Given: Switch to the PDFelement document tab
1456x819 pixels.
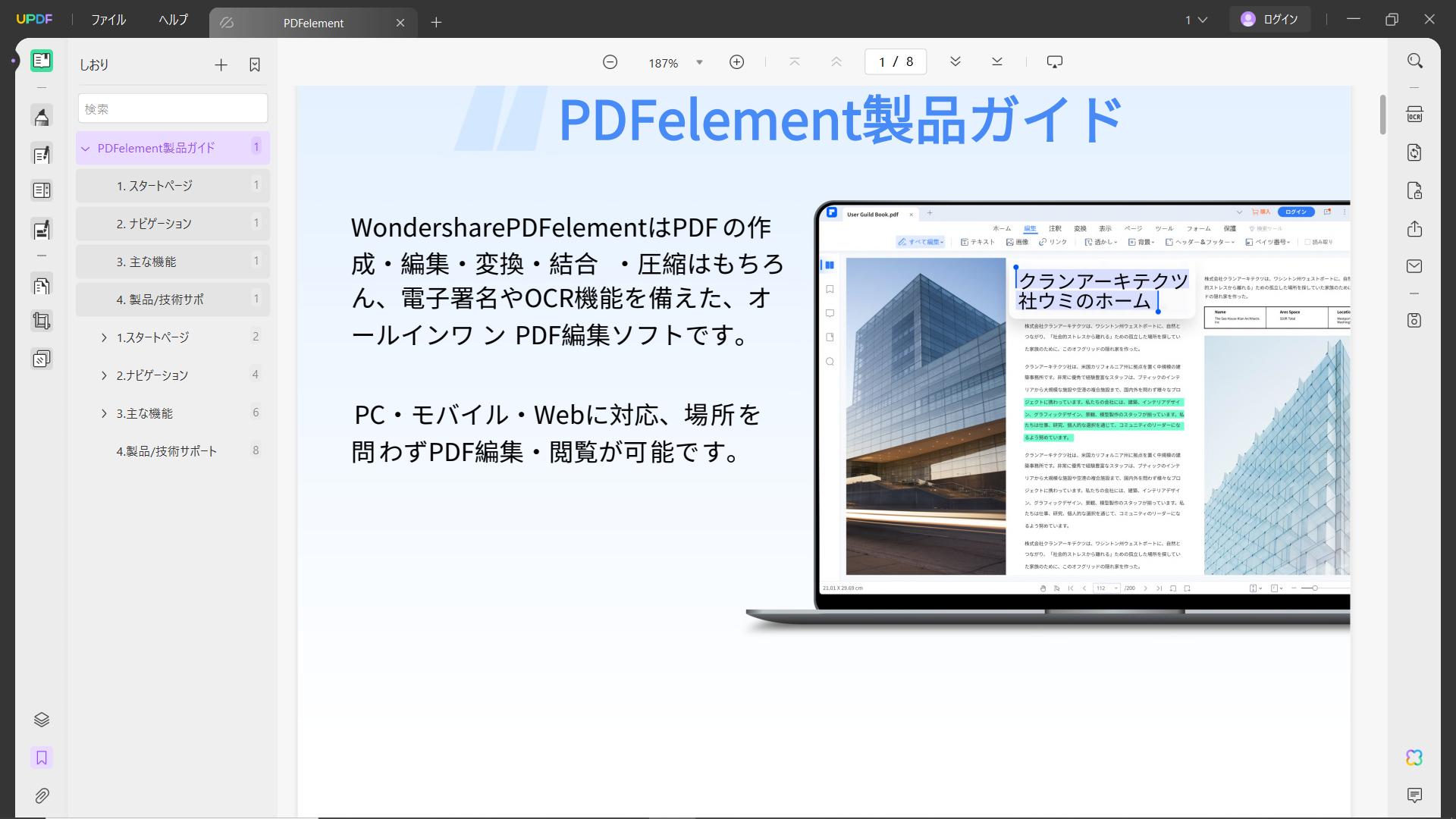Looking at the screenshot, I should [x=313, y=23].
